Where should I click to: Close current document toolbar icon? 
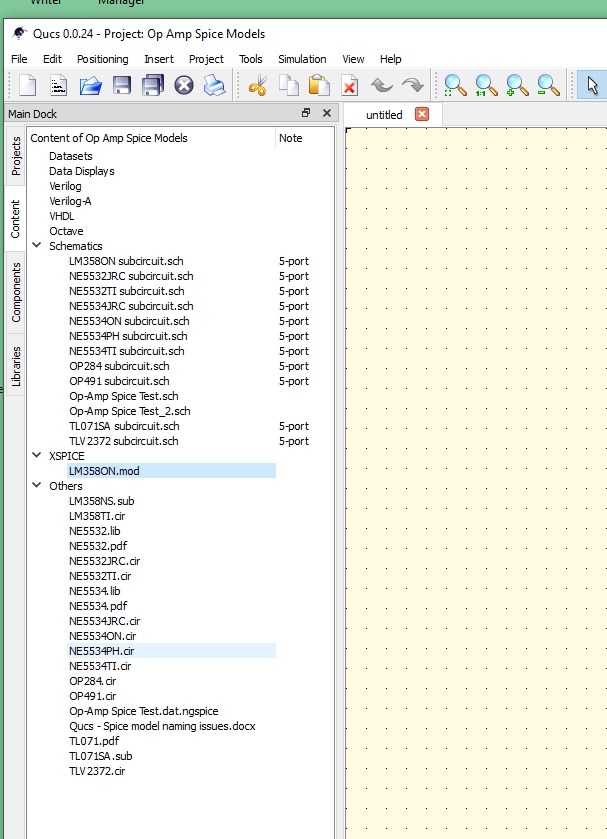click(x=184, y=86)
